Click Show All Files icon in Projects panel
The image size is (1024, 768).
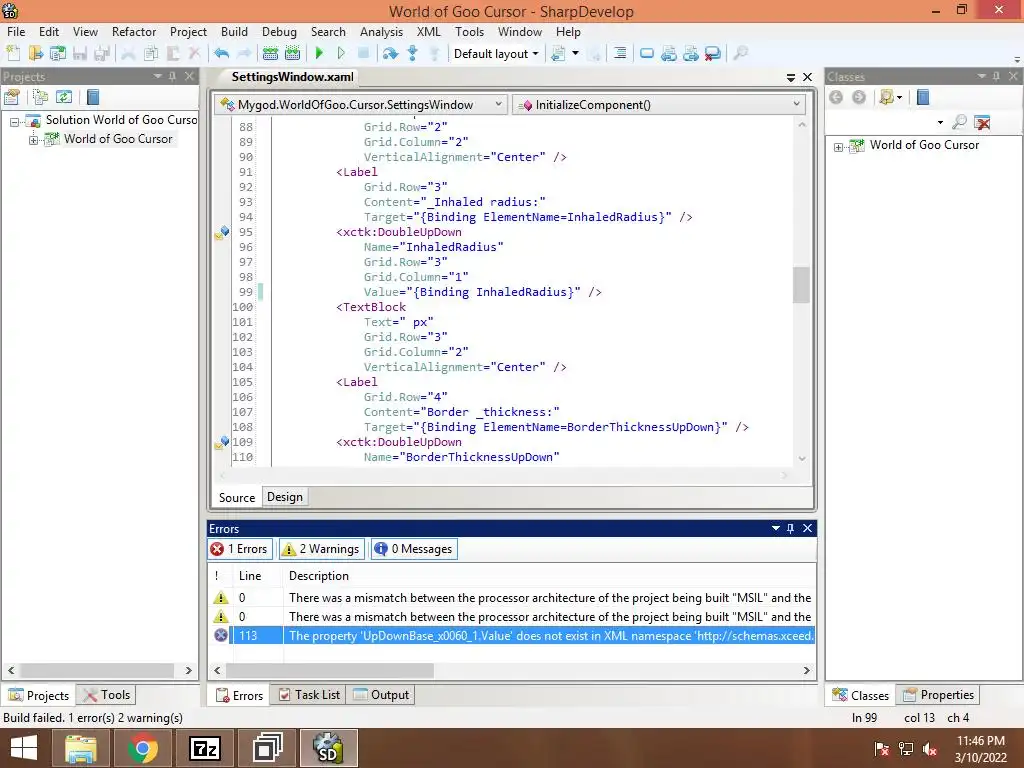[x=40, y=97]
